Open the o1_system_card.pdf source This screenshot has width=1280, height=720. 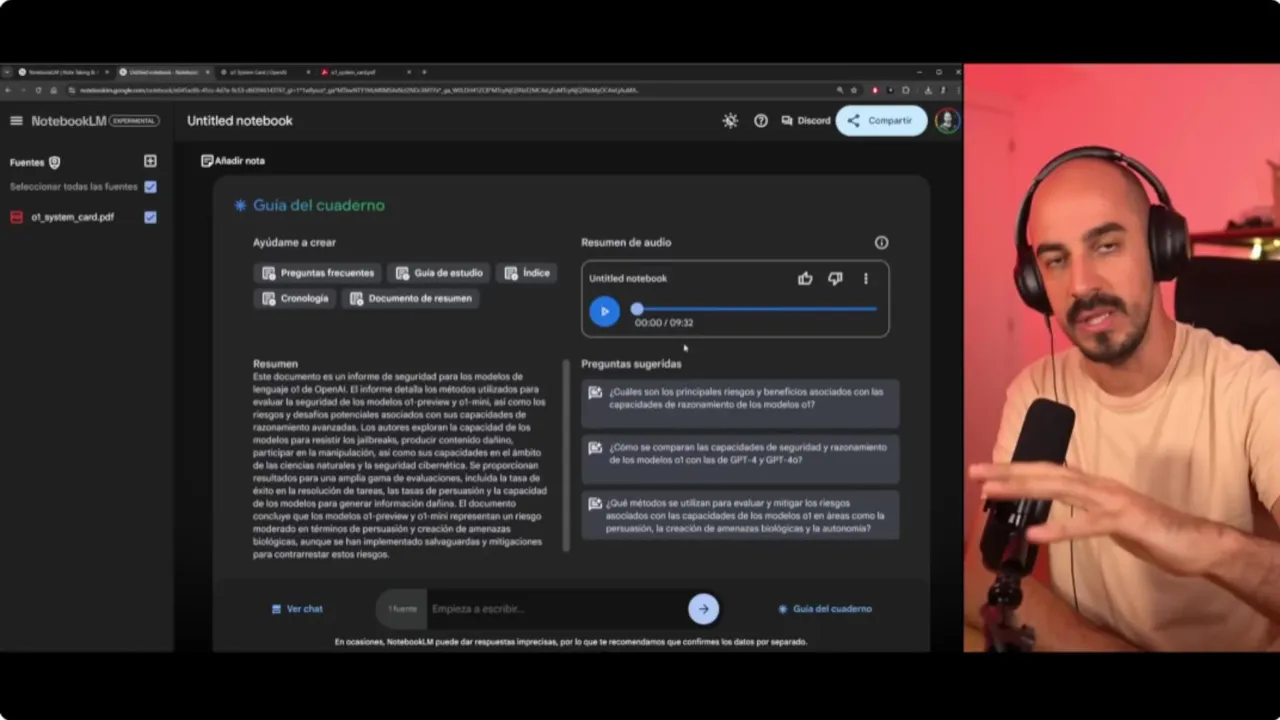coord(72,217)
